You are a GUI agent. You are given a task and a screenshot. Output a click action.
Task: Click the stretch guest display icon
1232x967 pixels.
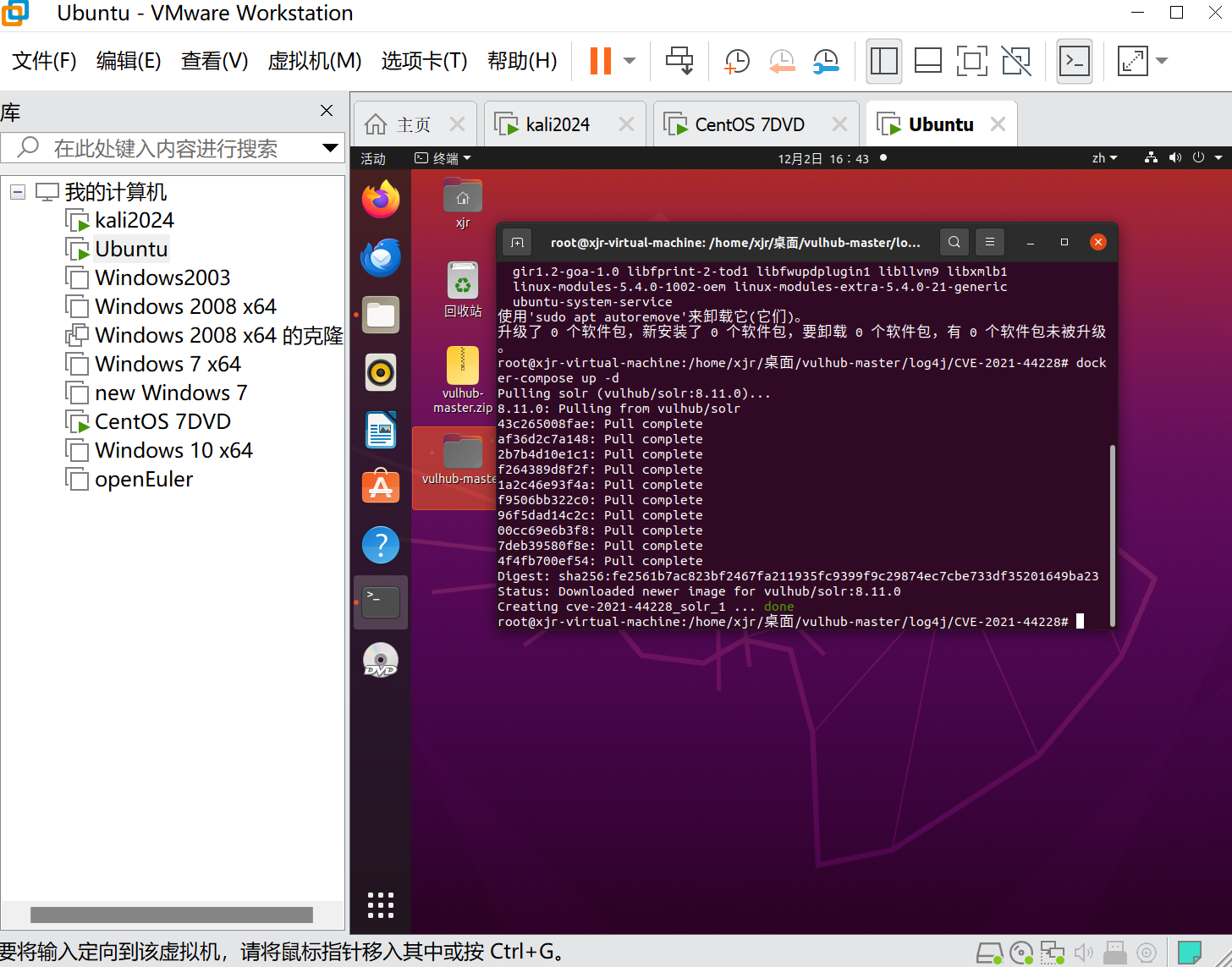(x=1132, y=60)
